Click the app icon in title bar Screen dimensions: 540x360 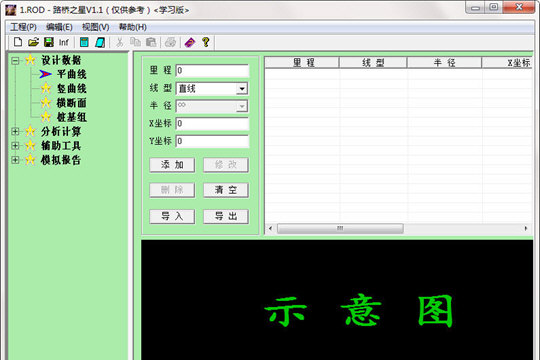(x=10, y=10)
